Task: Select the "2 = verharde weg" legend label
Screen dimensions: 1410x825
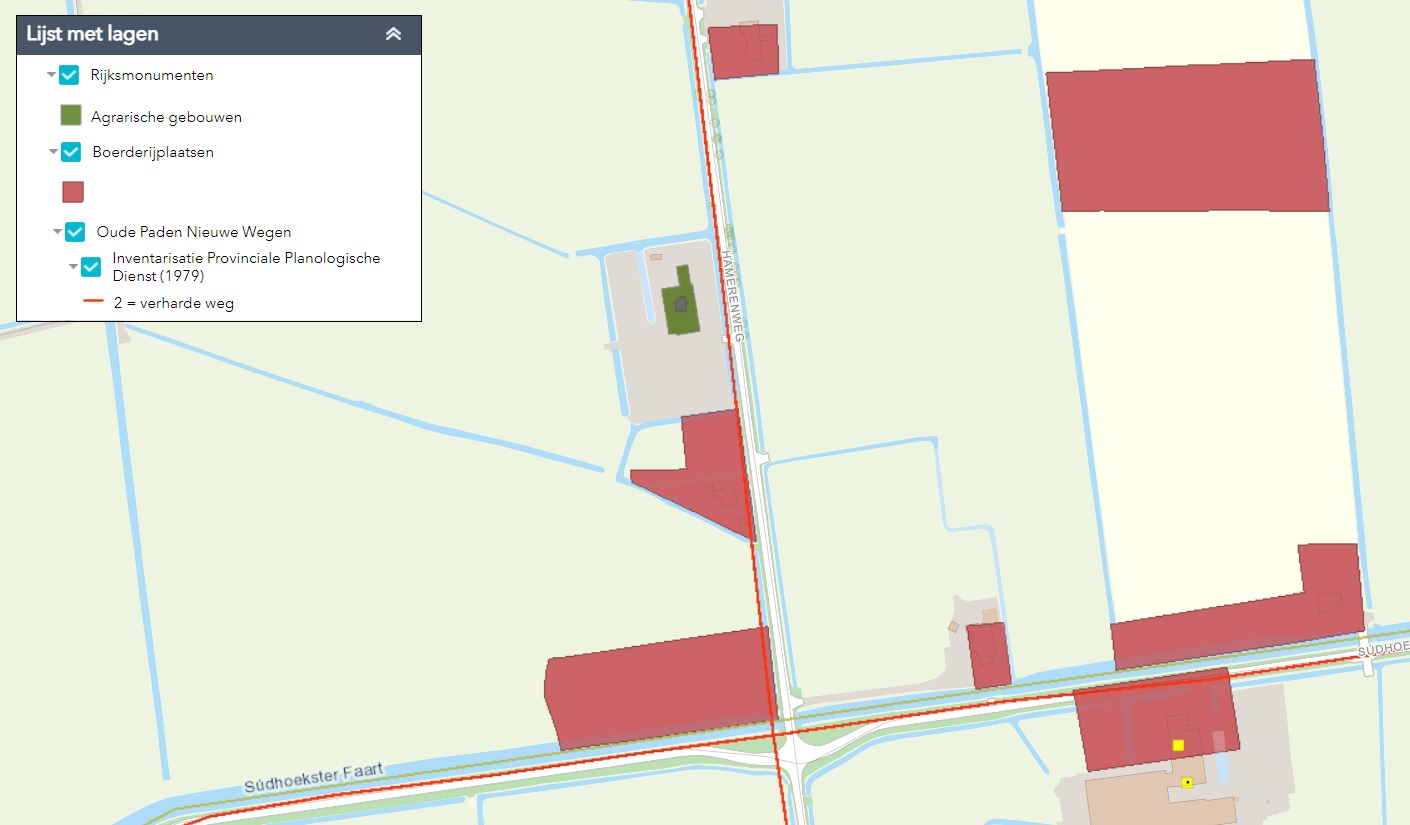Action: click(174, 303)
